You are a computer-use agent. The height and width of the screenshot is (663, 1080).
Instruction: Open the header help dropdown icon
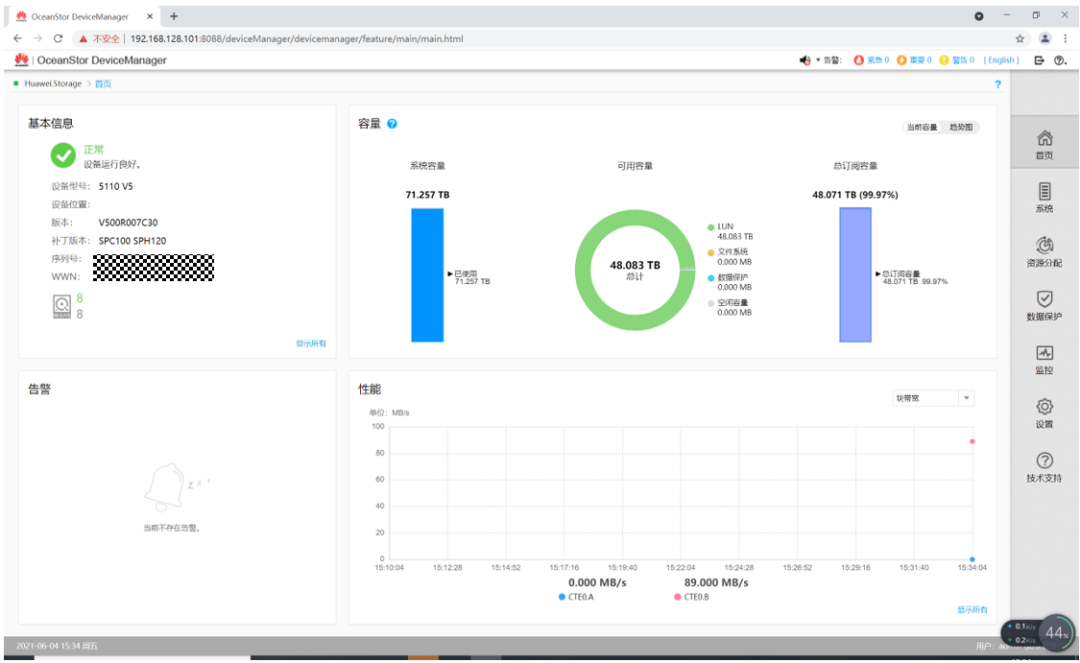click(1061, 61)
